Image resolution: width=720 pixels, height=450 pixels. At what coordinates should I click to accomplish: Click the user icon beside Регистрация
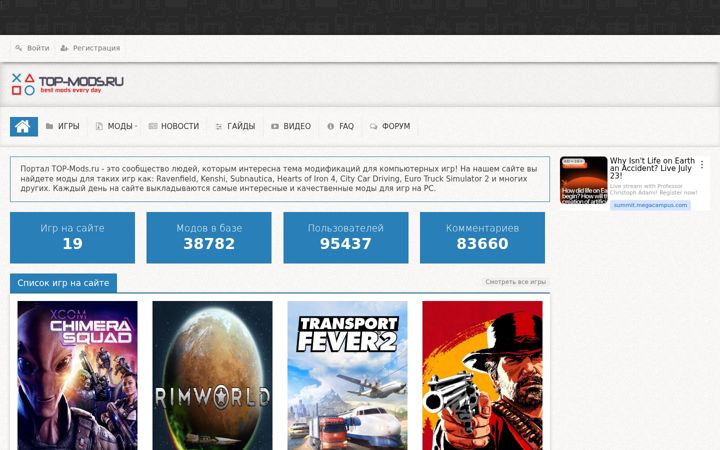pyautogui.click(x=64, y=48)
